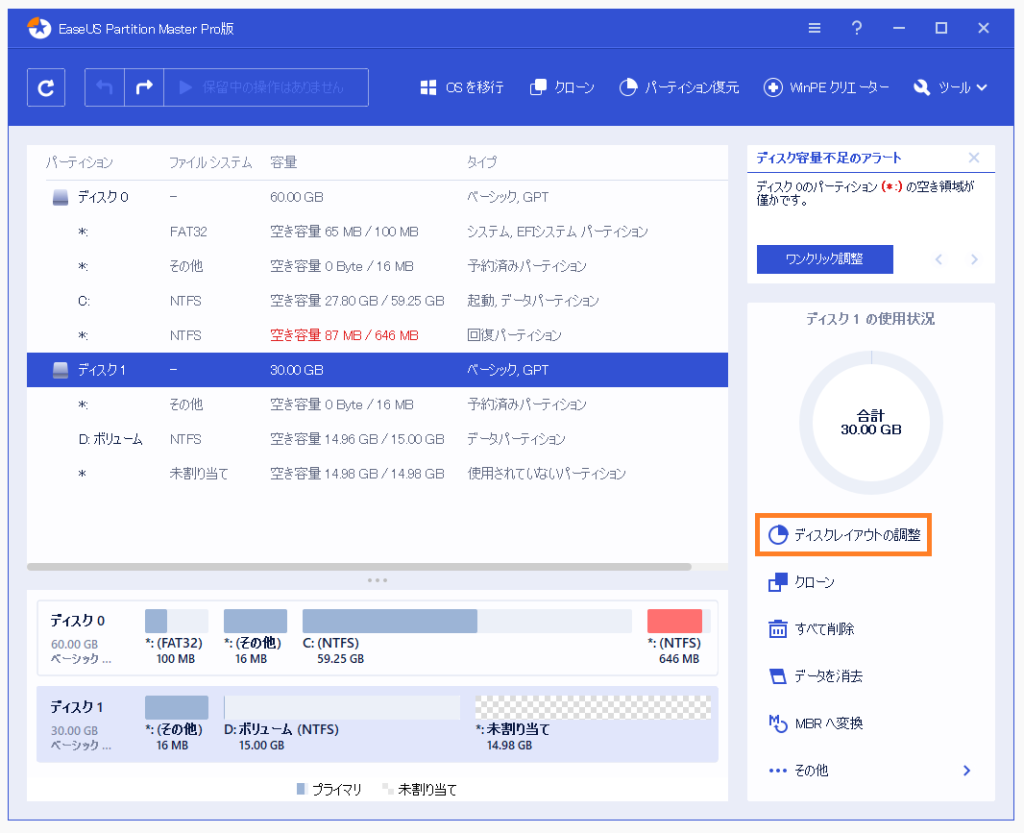Screen dimensions: 1024x833
Task: Select the C: NTFS partition row
Action: pos(377,301)
